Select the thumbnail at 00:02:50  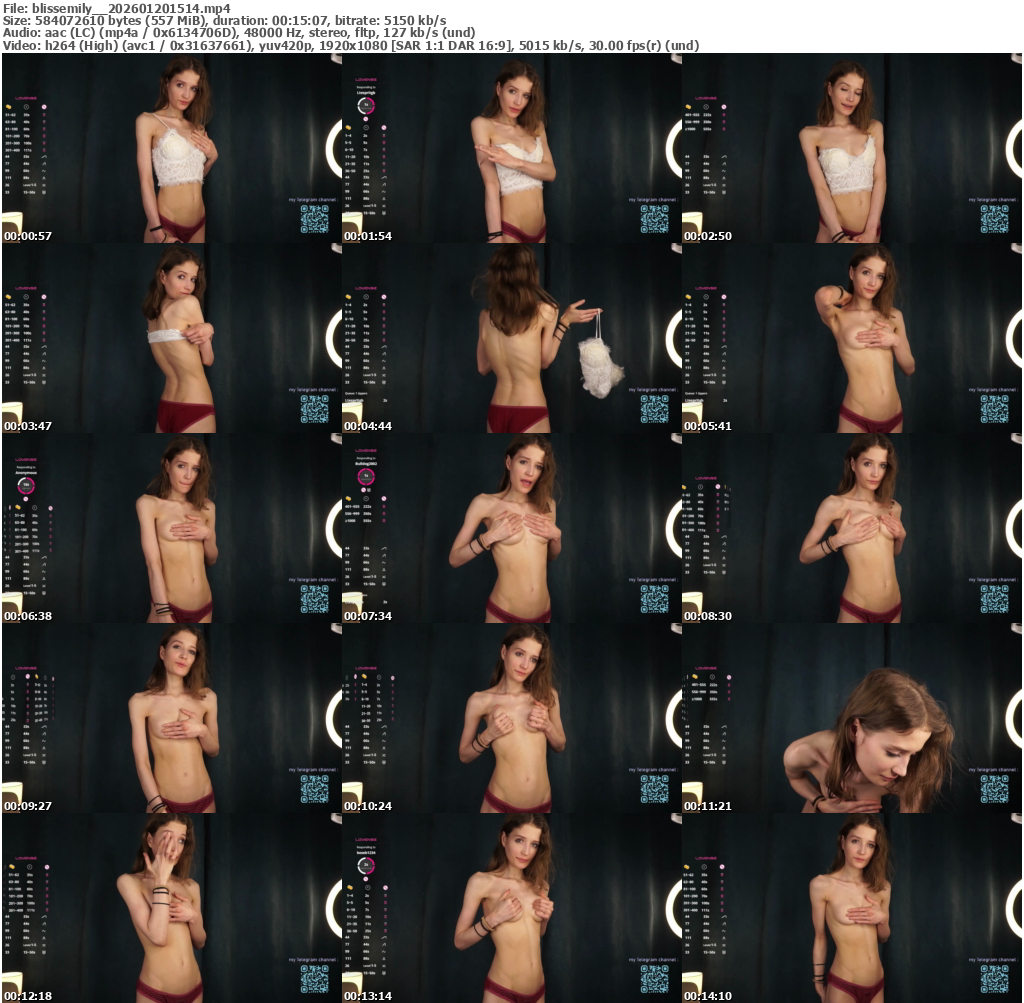pyautogui.click(x=851, y=148)
